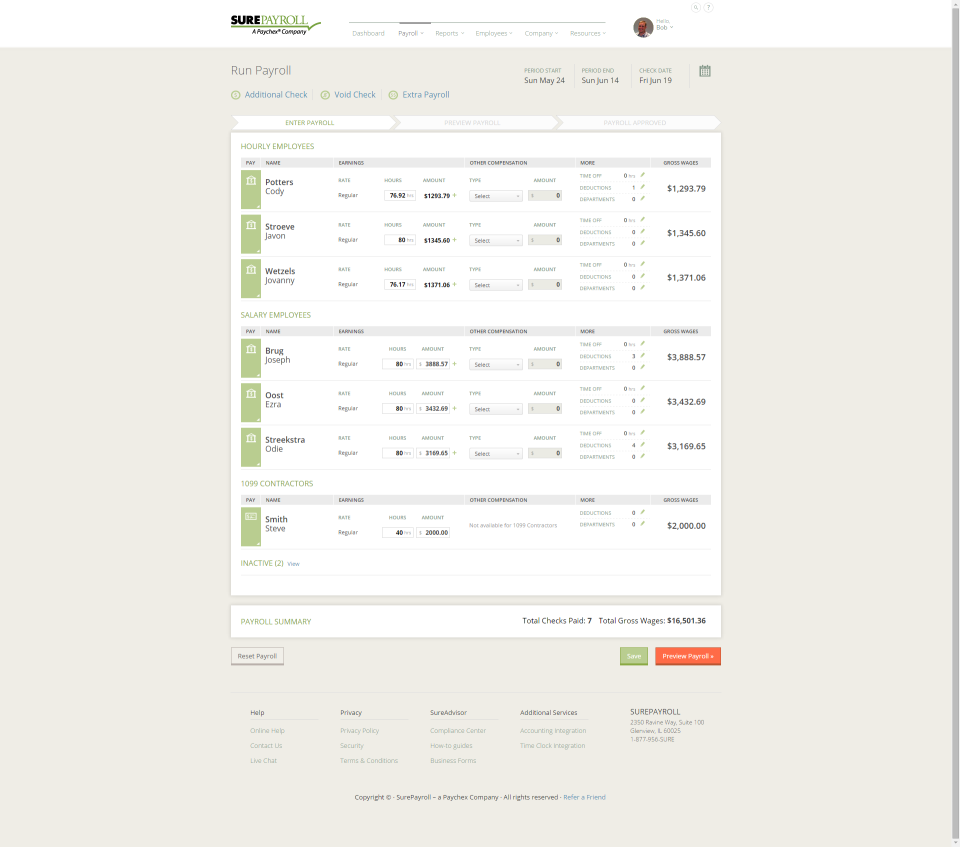Image resolution: width=960 pixels, height=847 pixels.
Task: Edit Departments pencil for Potters Cody
Action: click(642, 198)
